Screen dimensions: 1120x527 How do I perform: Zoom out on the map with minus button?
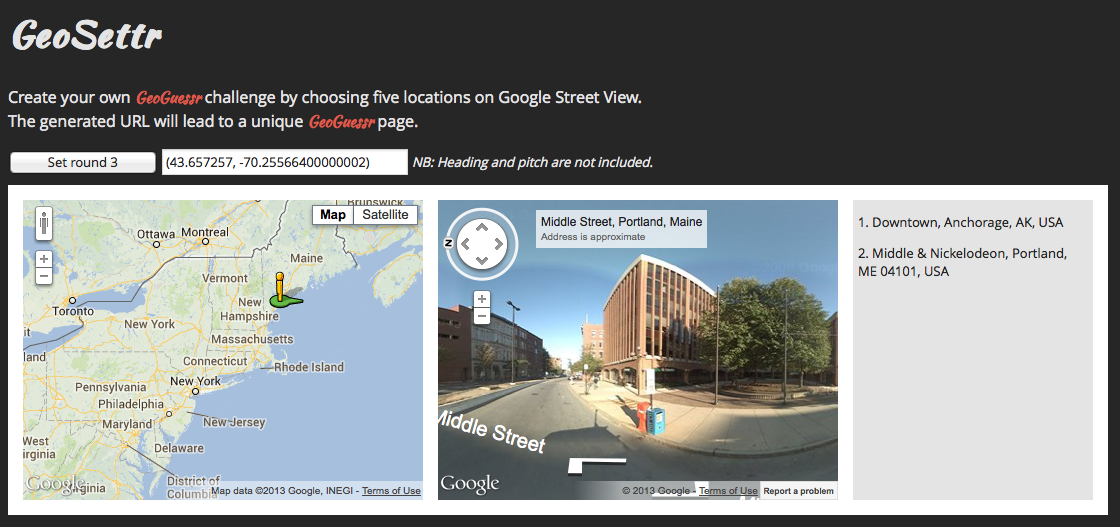[44, 276]
